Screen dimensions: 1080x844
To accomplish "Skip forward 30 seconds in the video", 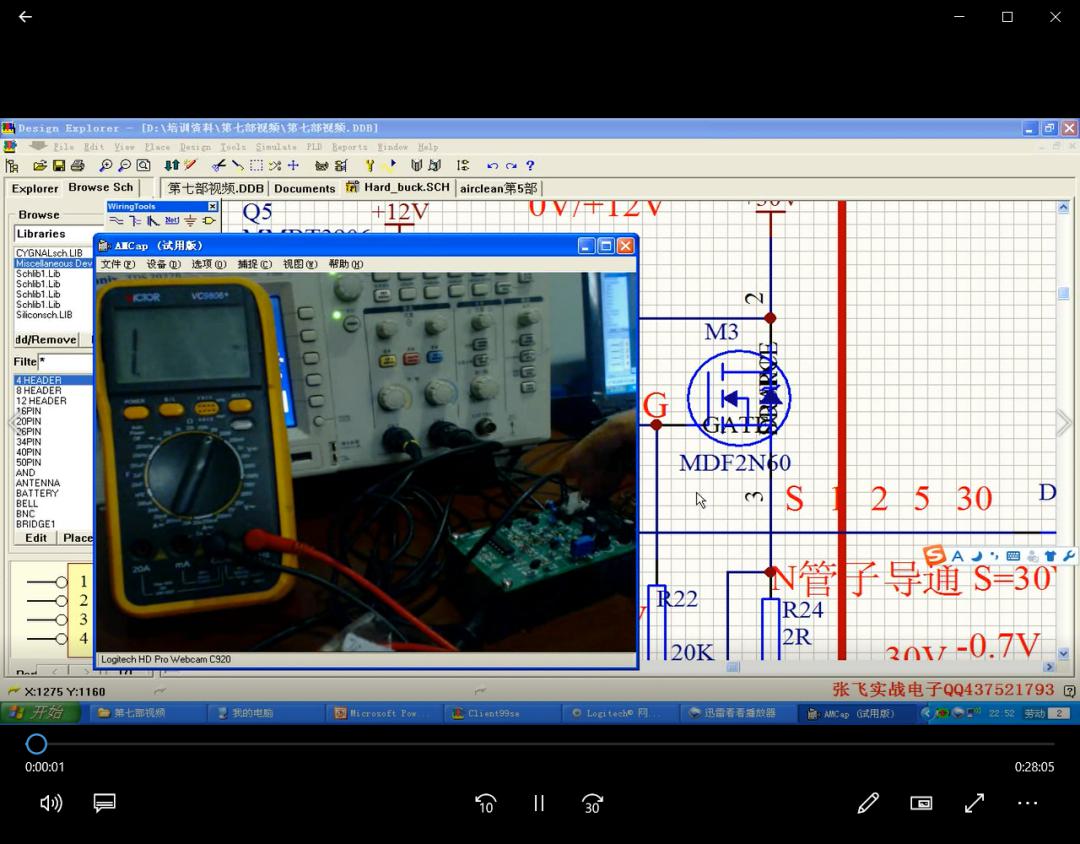I will coord(592,803).
